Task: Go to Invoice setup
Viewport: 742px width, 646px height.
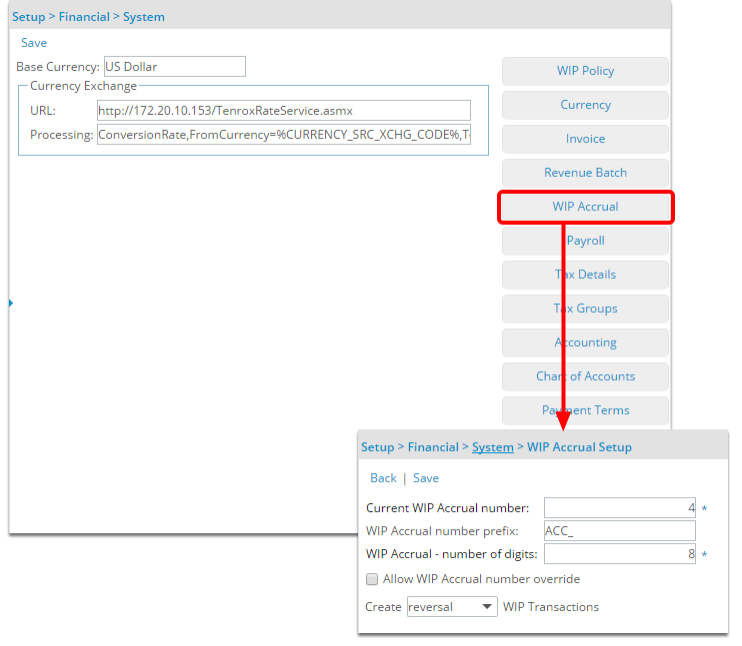Action: tap(585, 139)
